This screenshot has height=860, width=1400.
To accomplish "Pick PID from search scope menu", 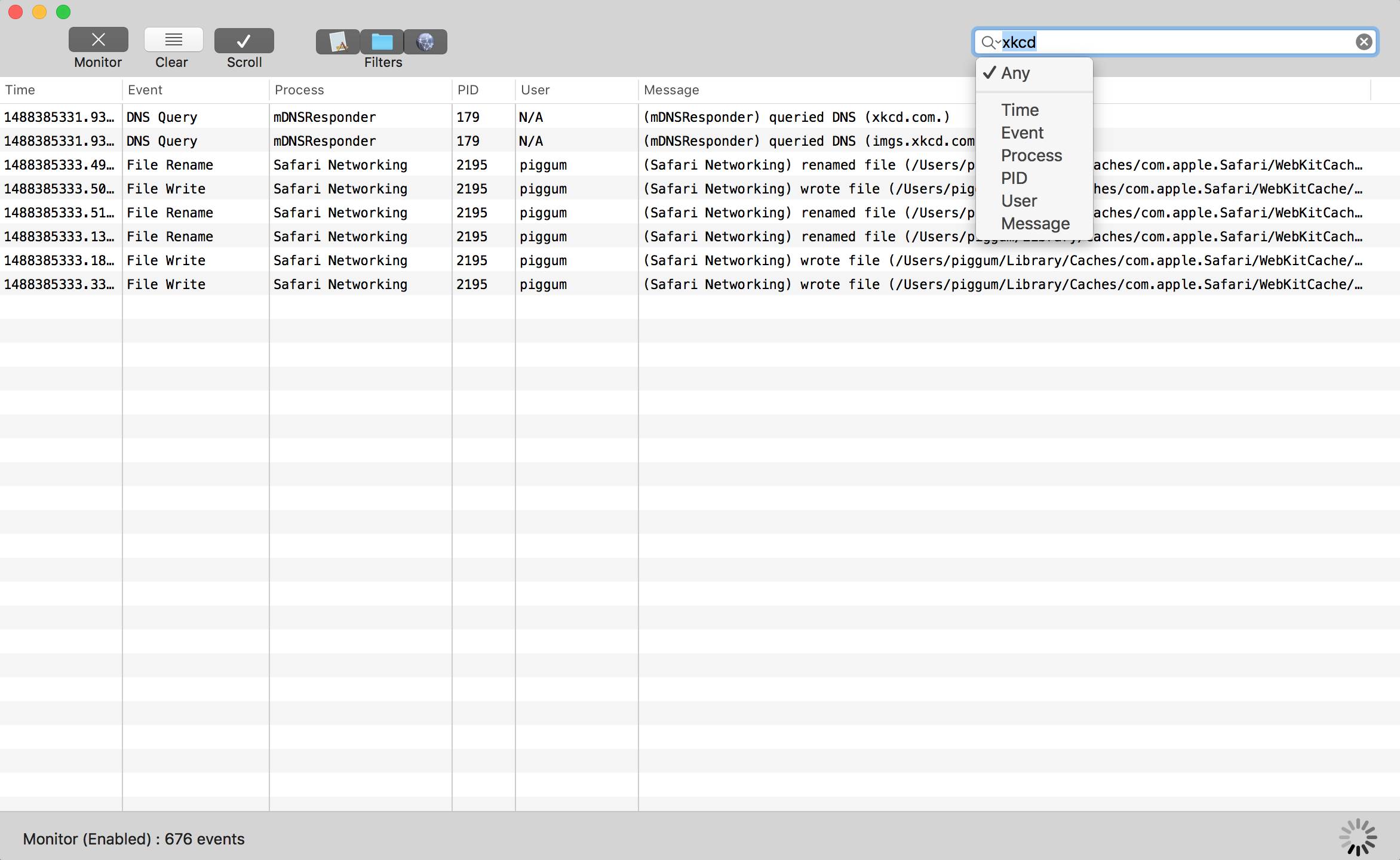I will (x=1014, y=178).
